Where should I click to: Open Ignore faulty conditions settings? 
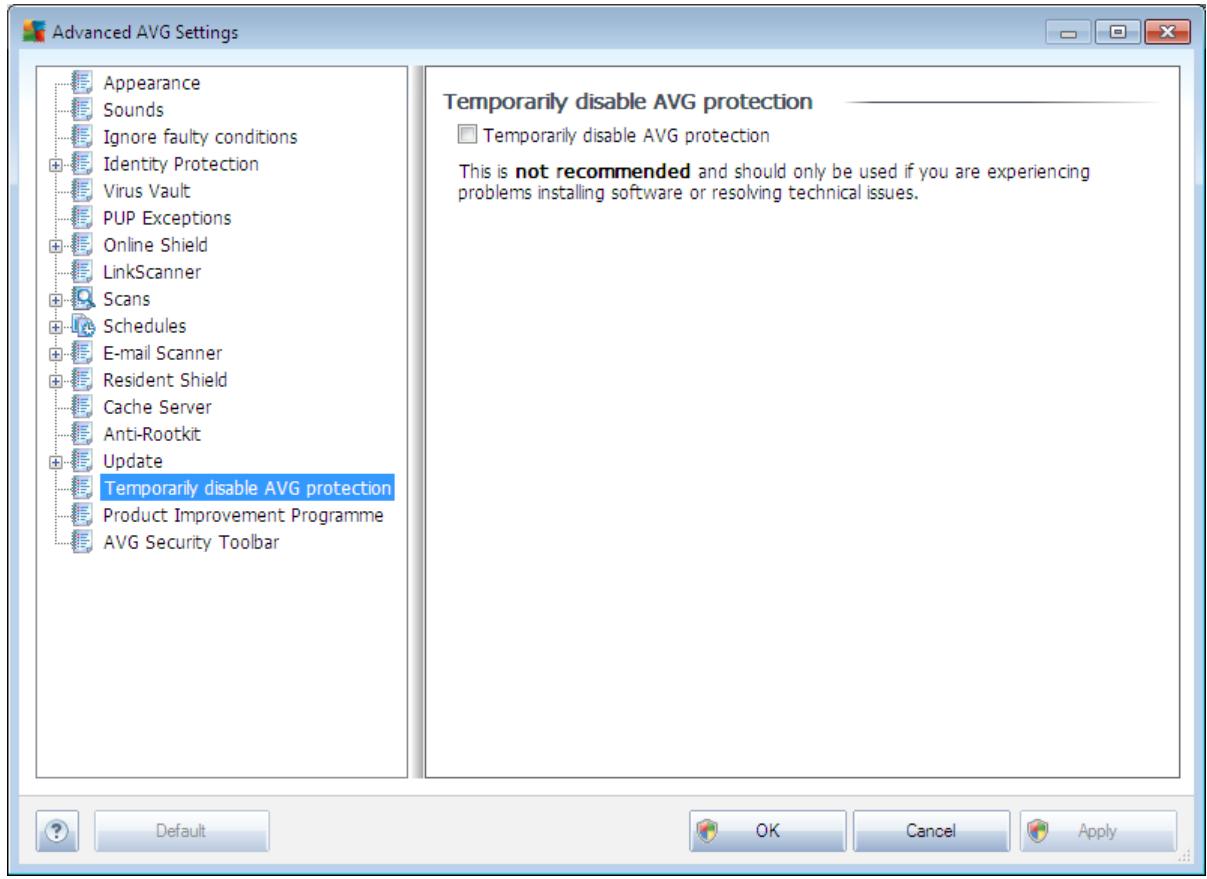(200, 137)
